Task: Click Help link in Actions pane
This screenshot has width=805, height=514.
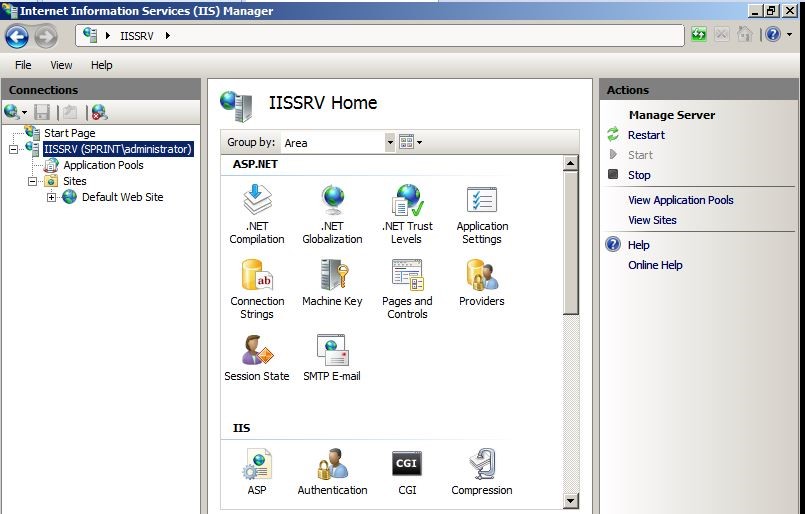Action: coord(638,245)
